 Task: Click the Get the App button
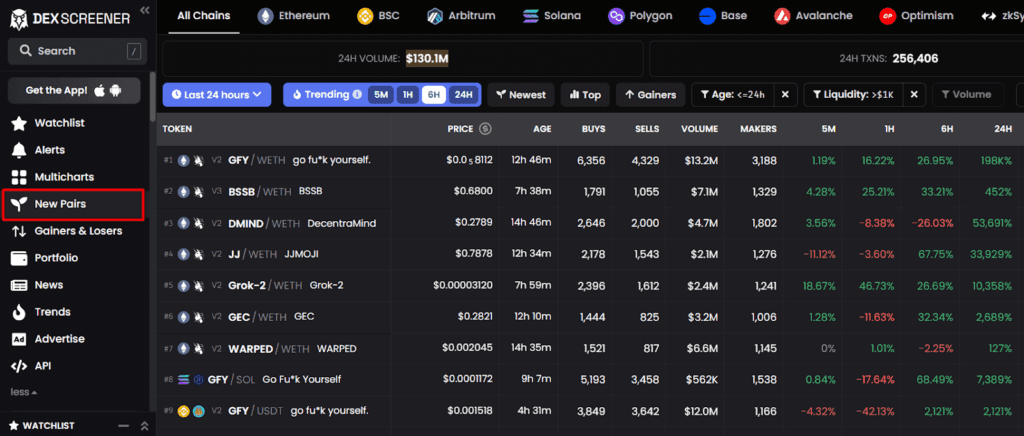74,90
